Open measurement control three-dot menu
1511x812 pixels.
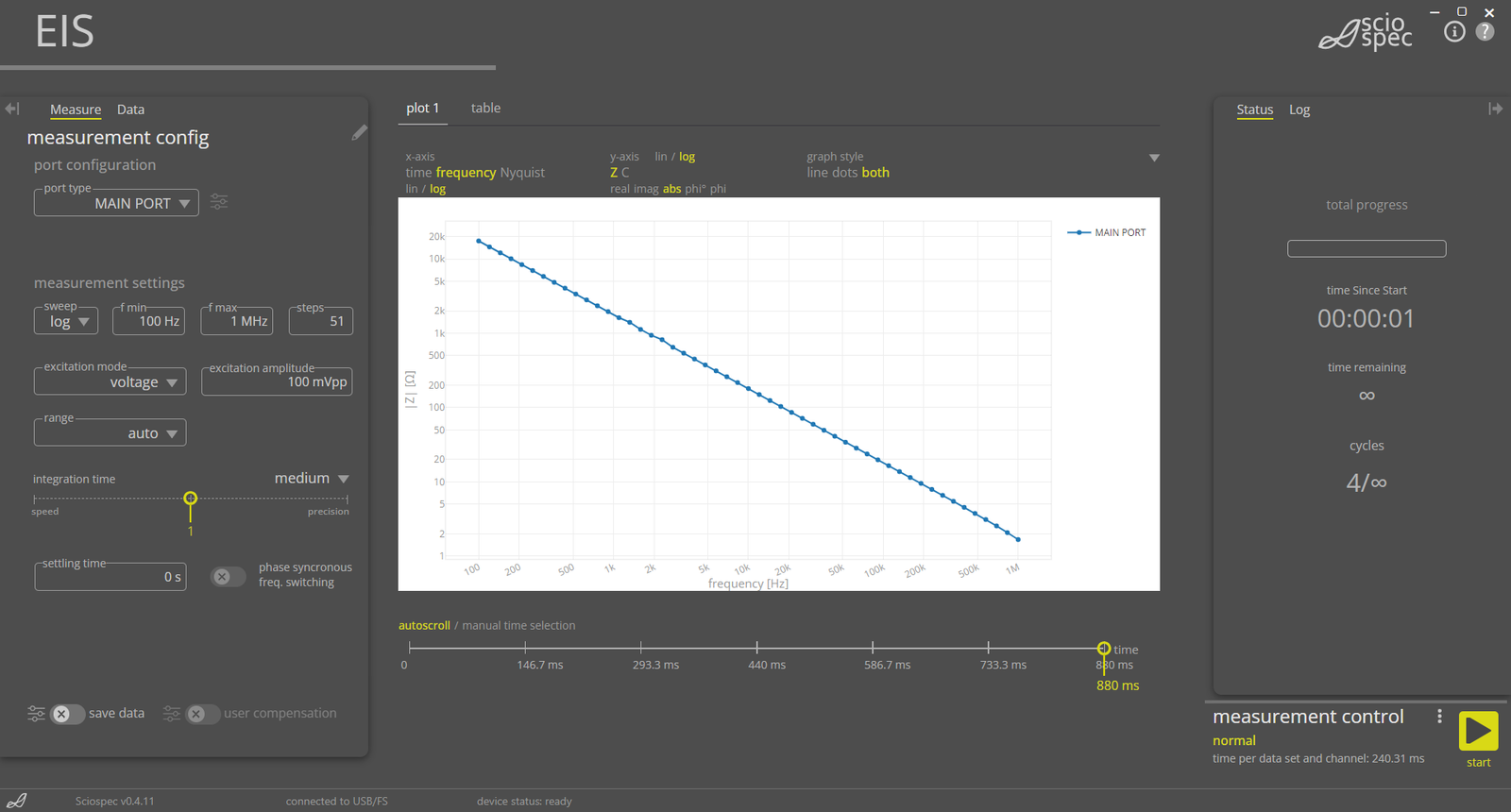(x=1439, y=717)
